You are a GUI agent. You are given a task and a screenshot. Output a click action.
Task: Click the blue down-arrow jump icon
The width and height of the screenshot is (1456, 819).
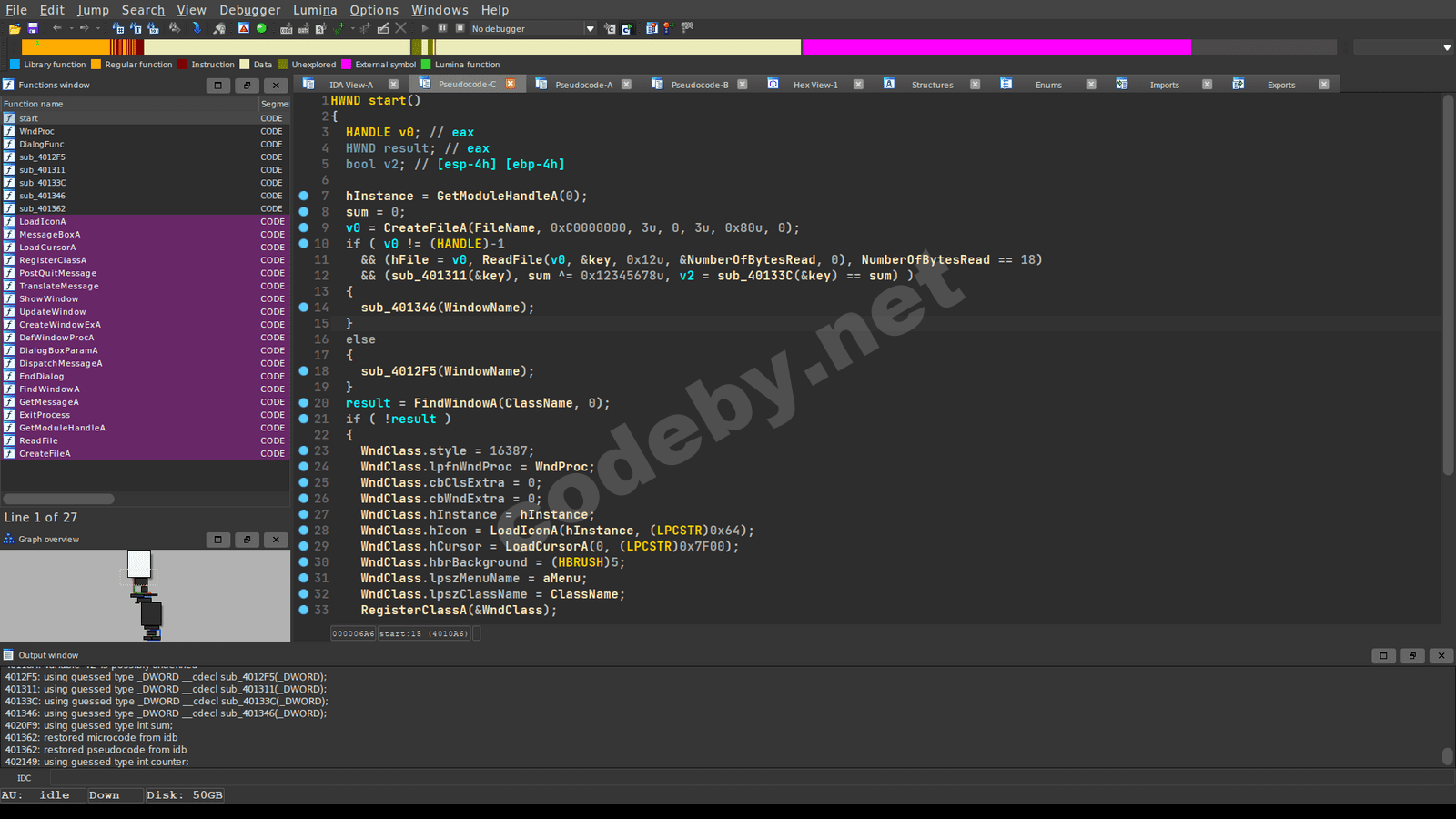tap(196, 28)
